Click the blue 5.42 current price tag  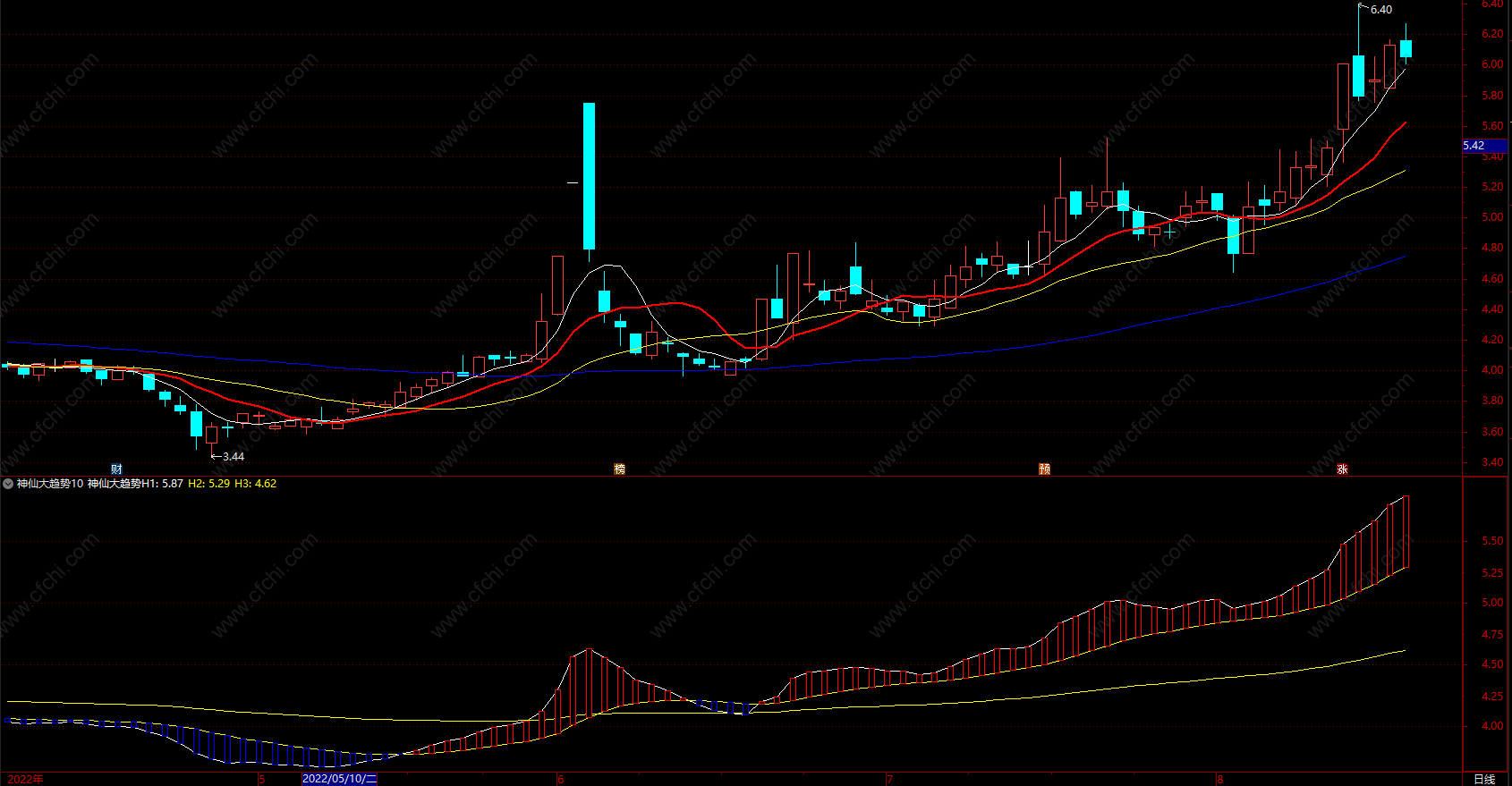pos(1485,146)
